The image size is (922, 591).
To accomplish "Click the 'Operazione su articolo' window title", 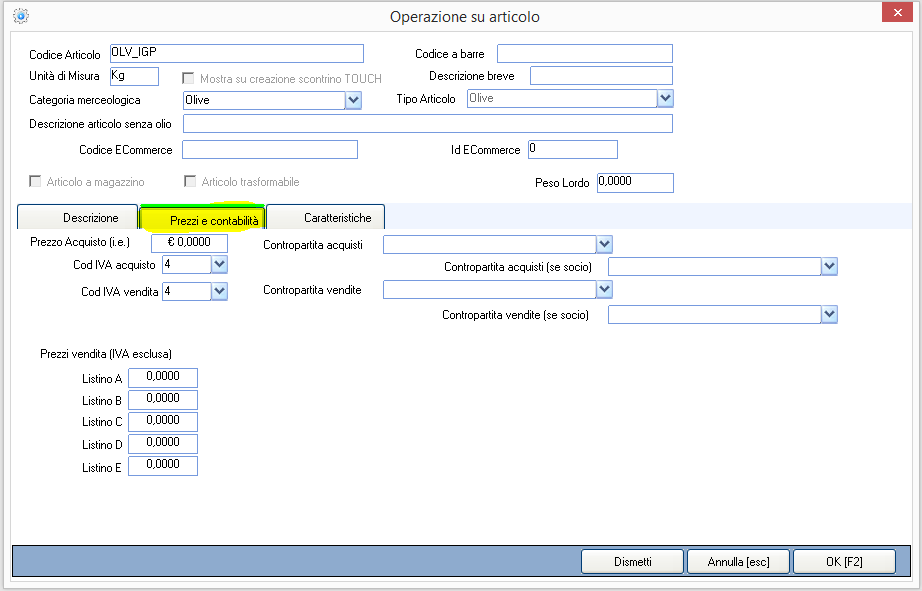I will tap(465, 16).
